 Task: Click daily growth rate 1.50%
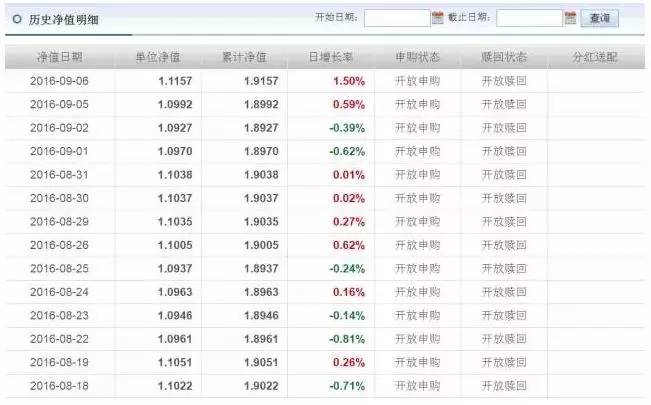[349, 81]
